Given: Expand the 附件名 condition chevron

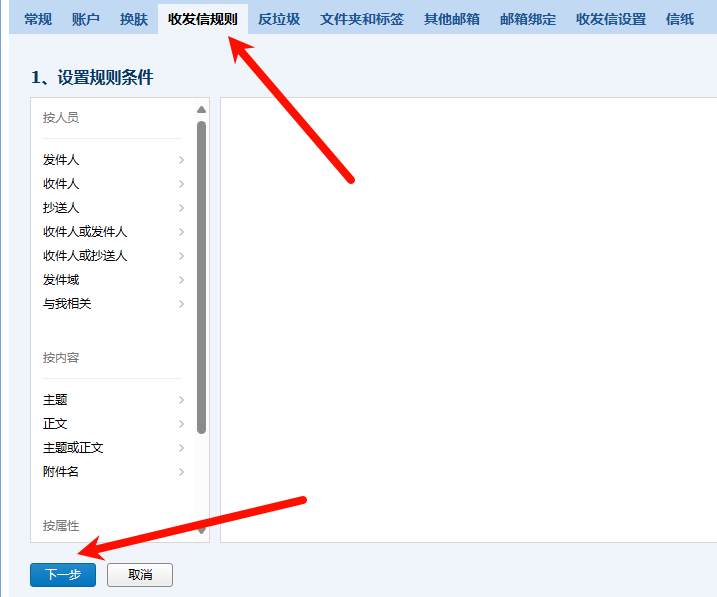Looking at the screenshot, I should pyautogui.click(x=181, y=472).
